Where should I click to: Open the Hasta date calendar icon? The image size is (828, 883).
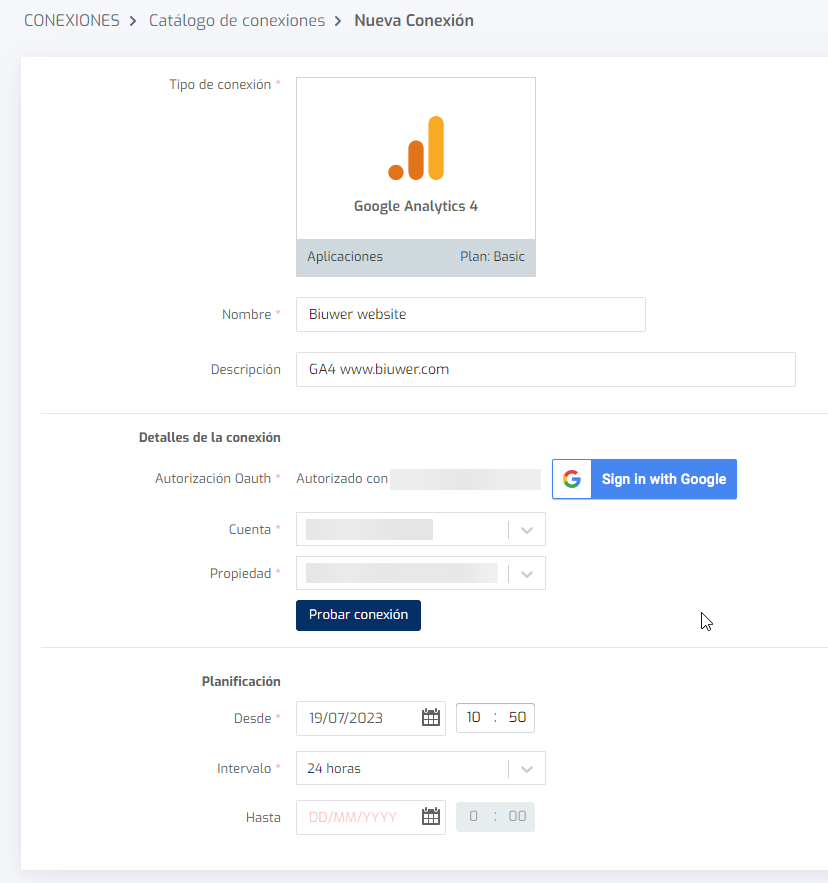coord(431,817)
